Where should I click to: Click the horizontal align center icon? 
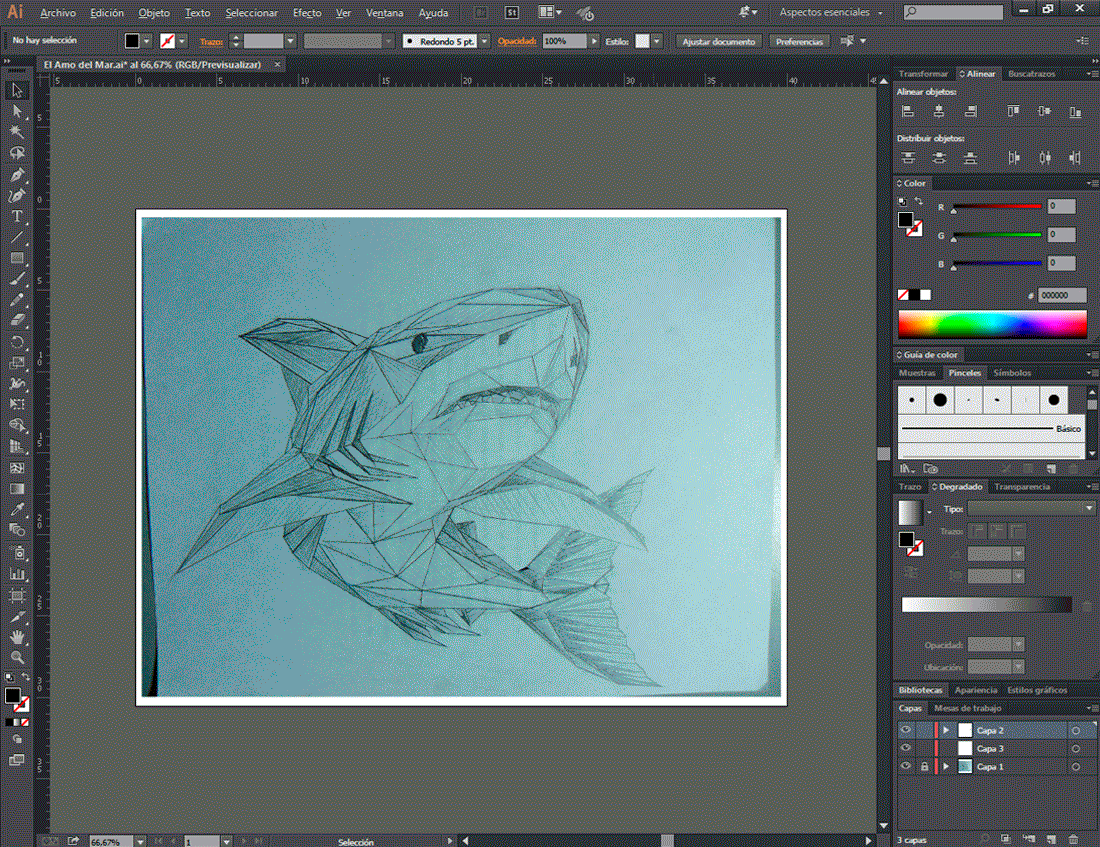[x=939, y=111]
